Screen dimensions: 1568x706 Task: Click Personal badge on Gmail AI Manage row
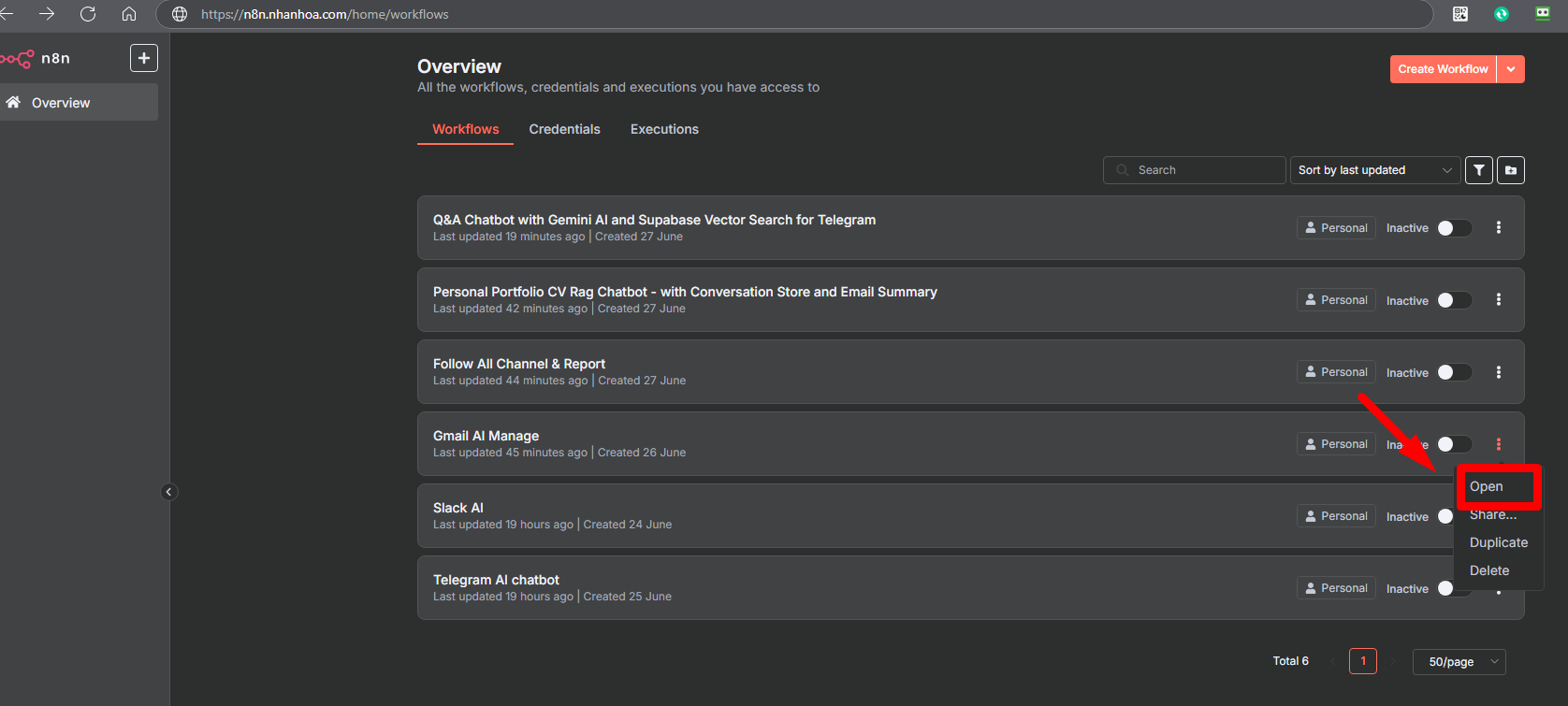pyautogui.click(x=1336, y=444)
